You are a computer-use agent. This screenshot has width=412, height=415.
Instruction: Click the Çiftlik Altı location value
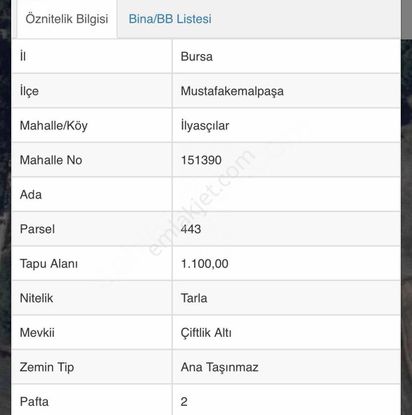tap(206, 332)
